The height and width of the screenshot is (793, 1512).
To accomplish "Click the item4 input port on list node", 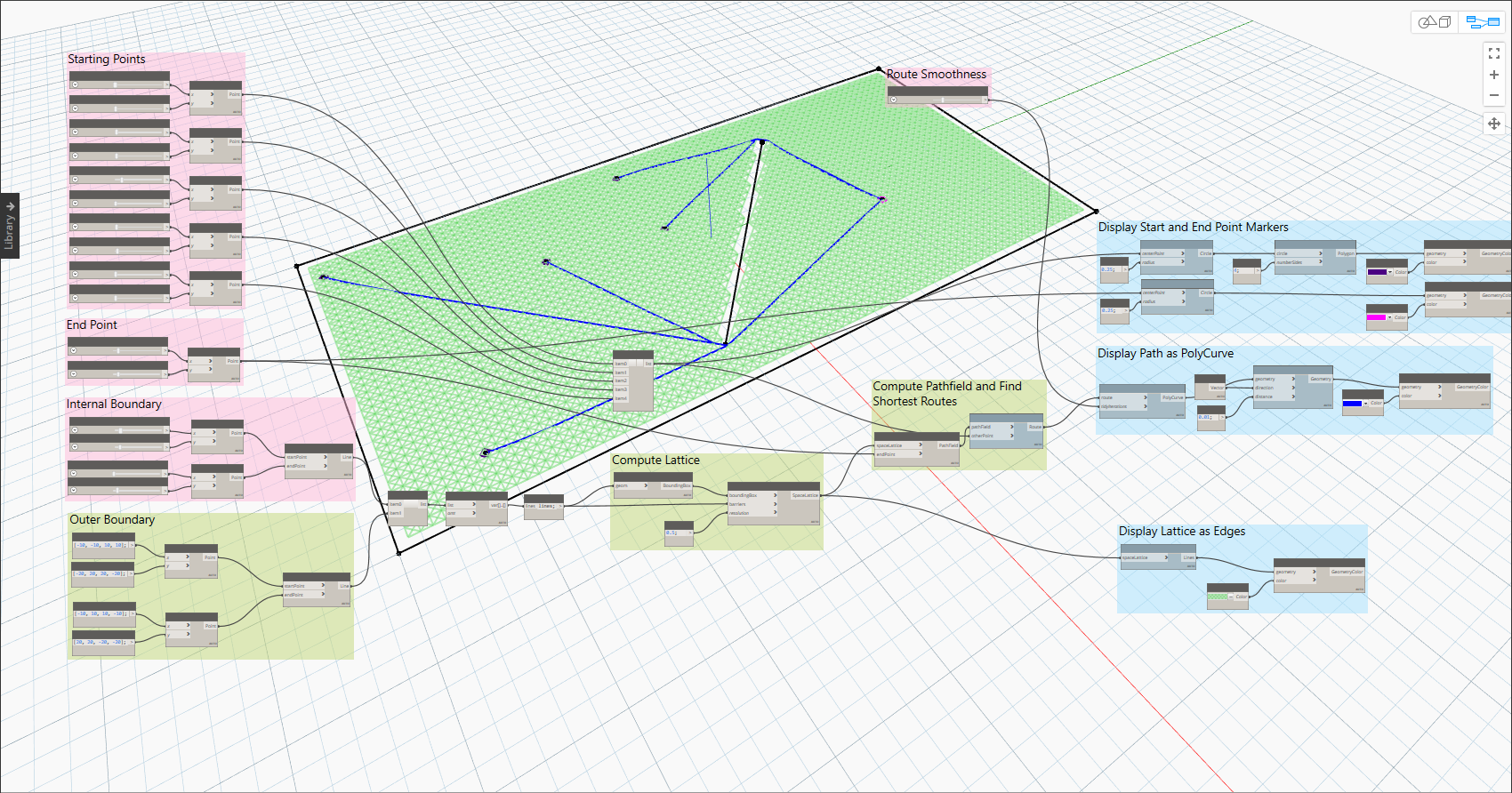I will pos(622,398).
